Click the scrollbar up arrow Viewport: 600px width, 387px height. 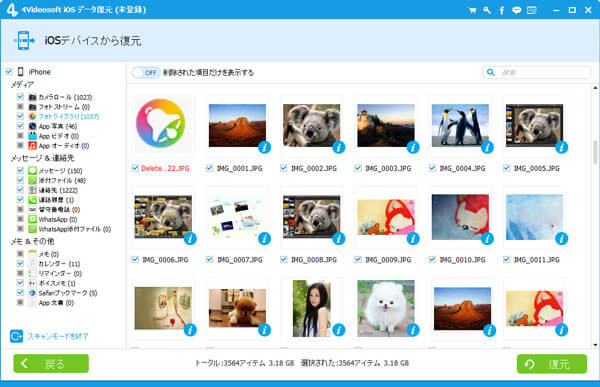[595, 88]
